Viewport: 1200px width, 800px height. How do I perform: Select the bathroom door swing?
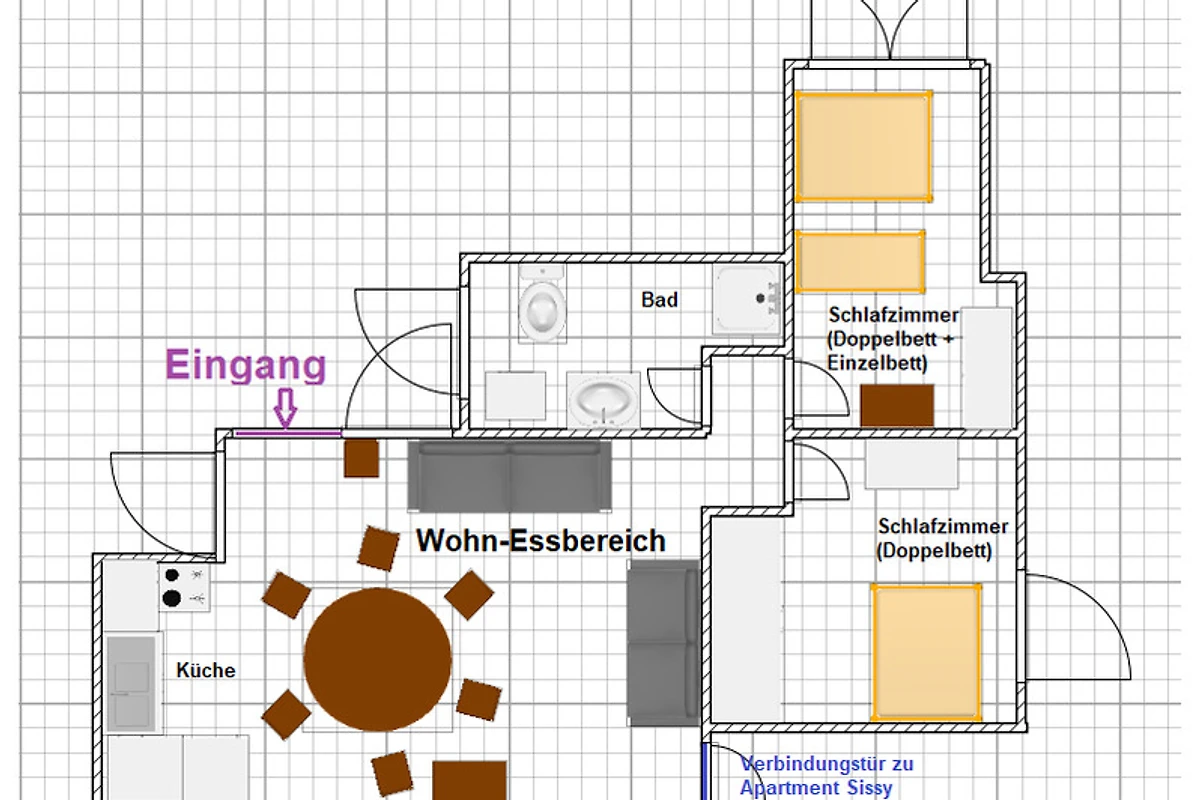[677, 397]
